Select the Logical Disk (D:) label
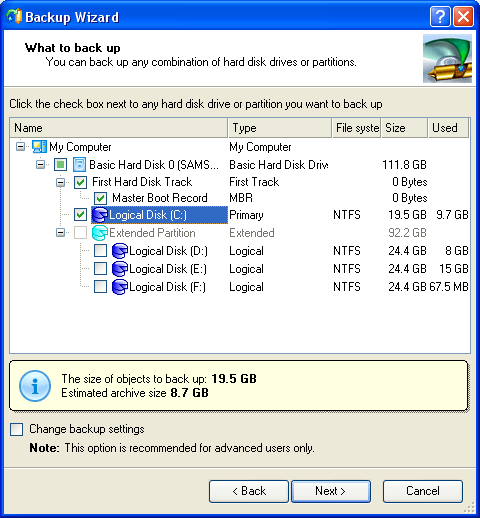This screenshot has height=518, width=480. (168, 251)
